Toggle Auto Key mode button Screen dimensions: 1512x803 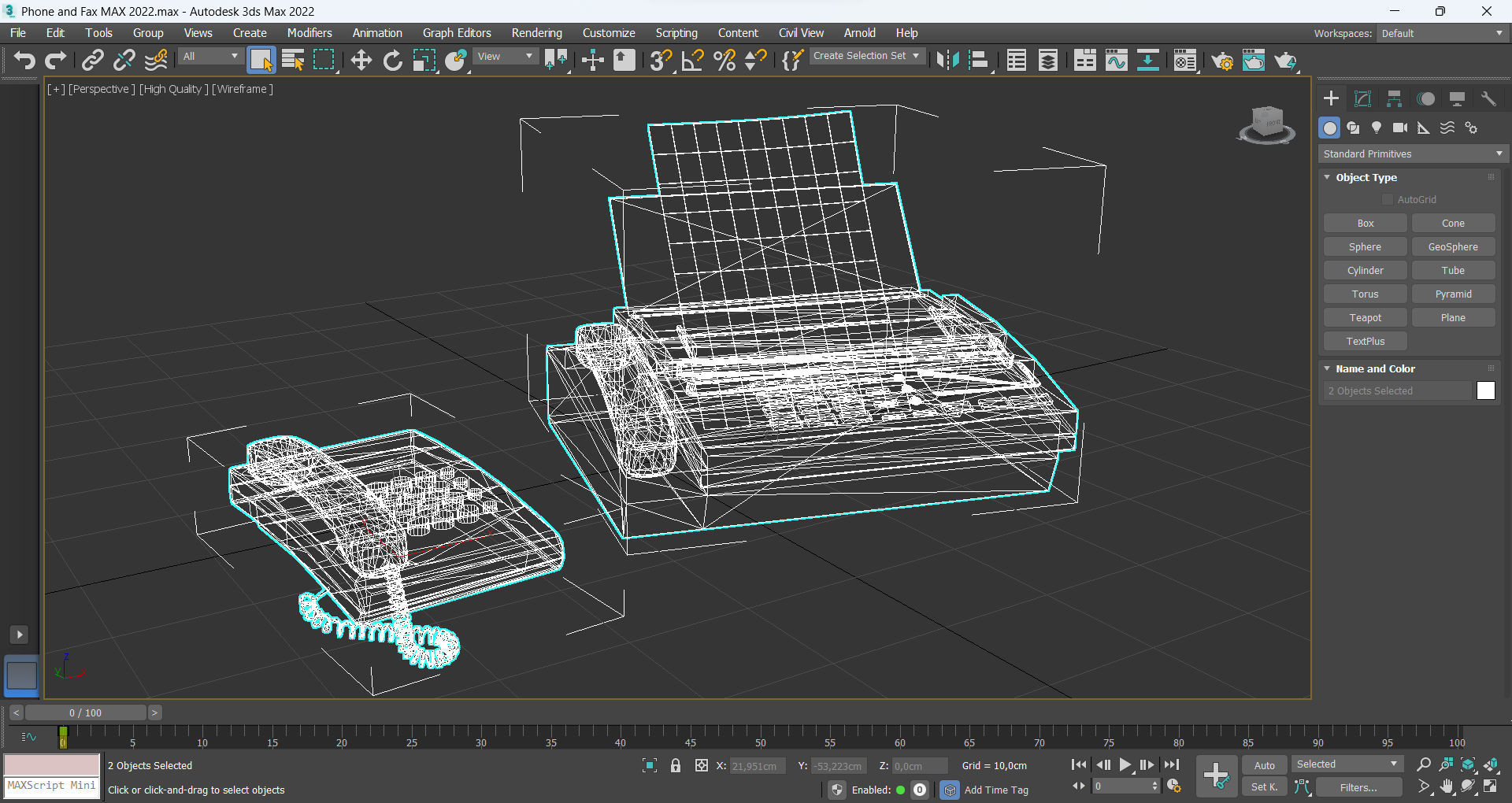[x=1264, y=765]
